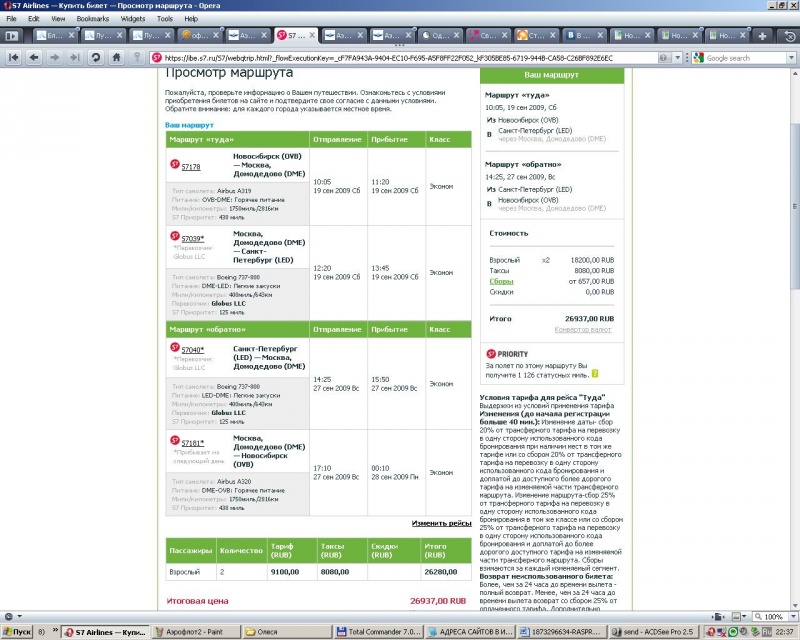This screenshot has width=800, height=640.
Task: Open the View menu
Action: click(x=58, y=19)
